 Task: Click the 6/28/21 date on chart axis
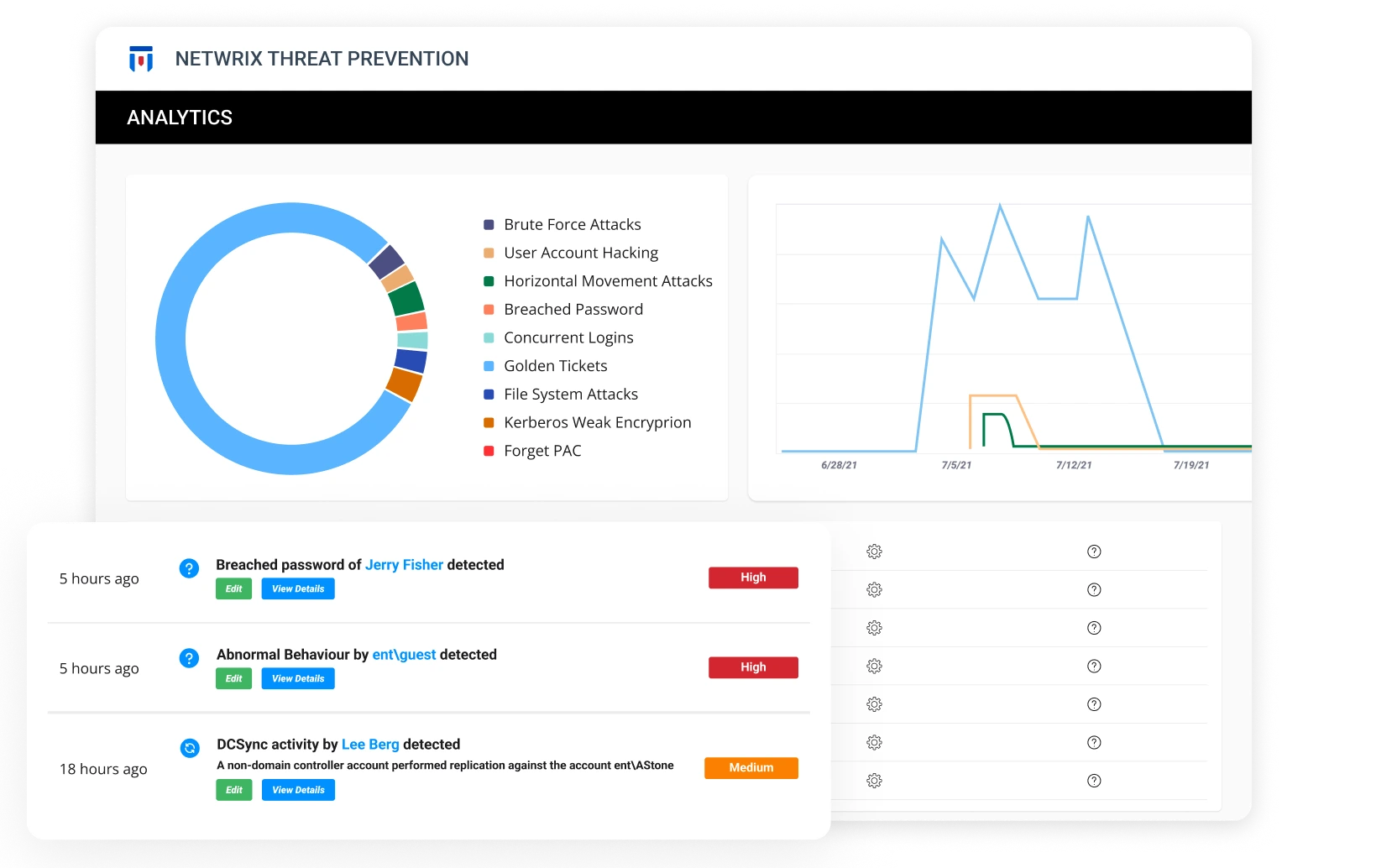click(x=839, y=465)
